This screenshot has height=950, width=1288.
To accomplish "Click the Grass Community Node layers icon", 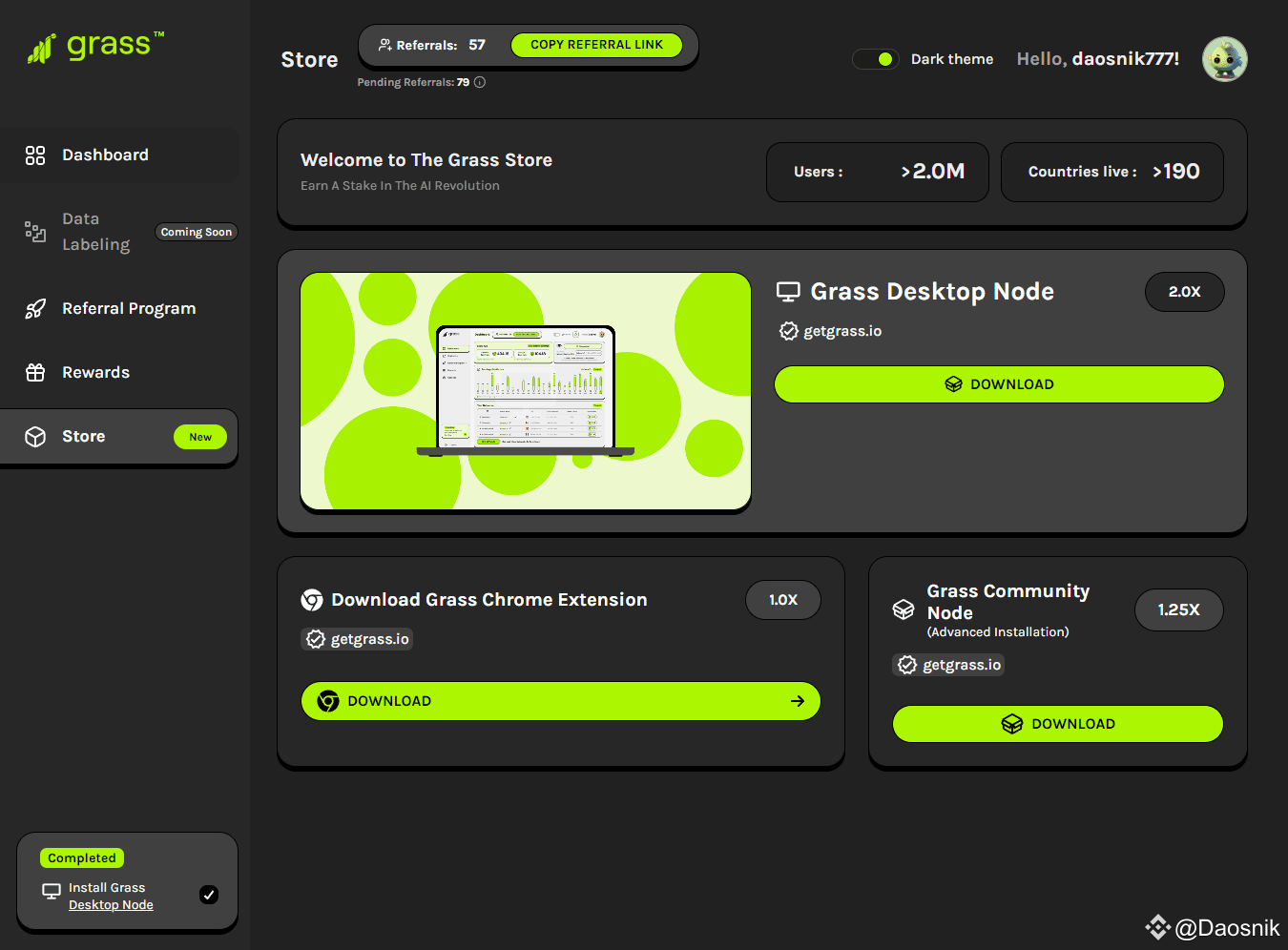I will click(904, 610).
